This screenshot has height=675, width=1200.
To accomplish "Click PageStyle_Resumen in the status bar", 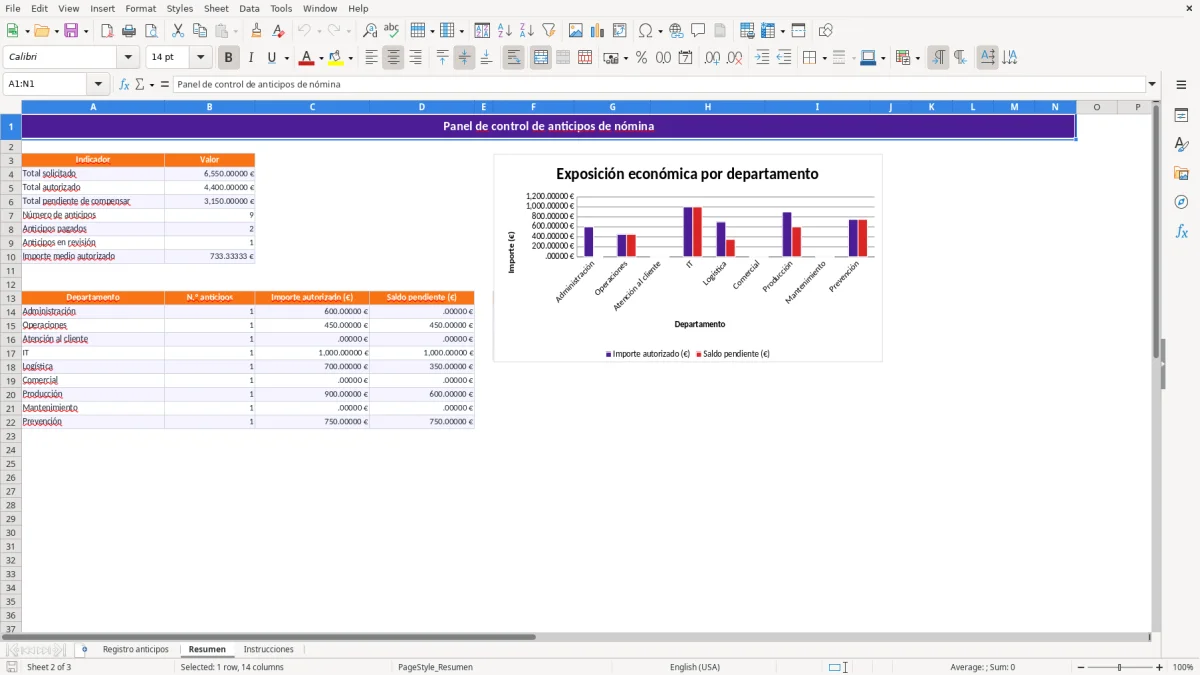I will [x=436, y=667].
